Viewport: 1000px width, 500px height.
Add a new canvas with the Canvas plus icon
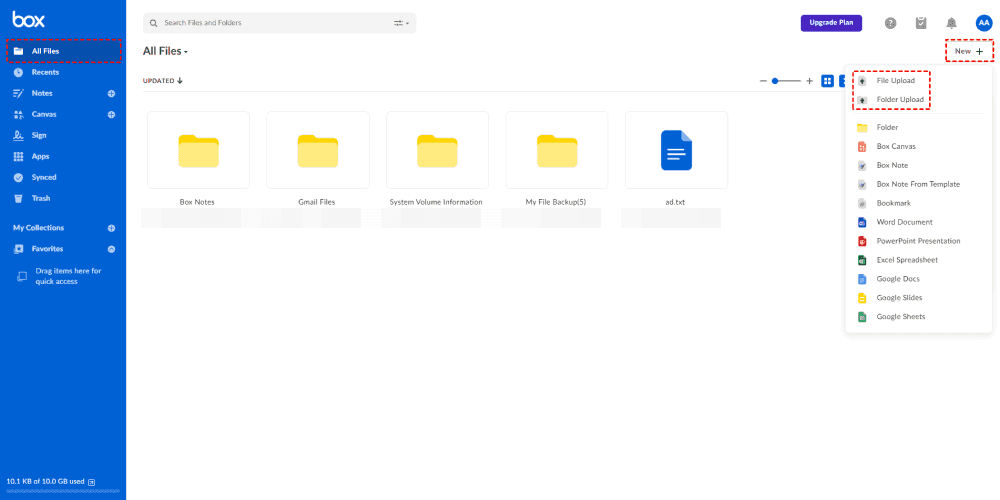[111, 115]
